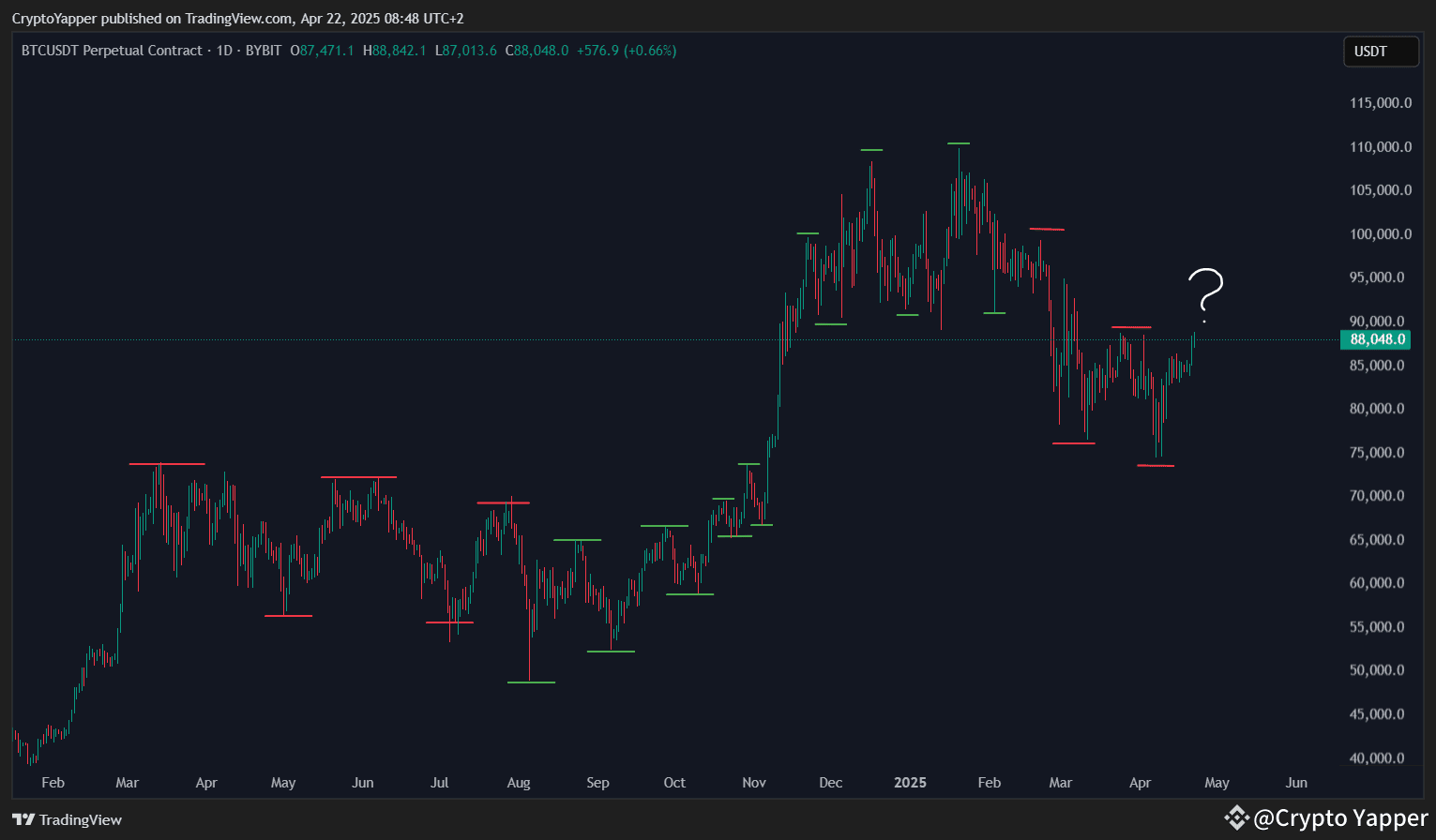Open the BYBIT exchange selector

[264, 51]
